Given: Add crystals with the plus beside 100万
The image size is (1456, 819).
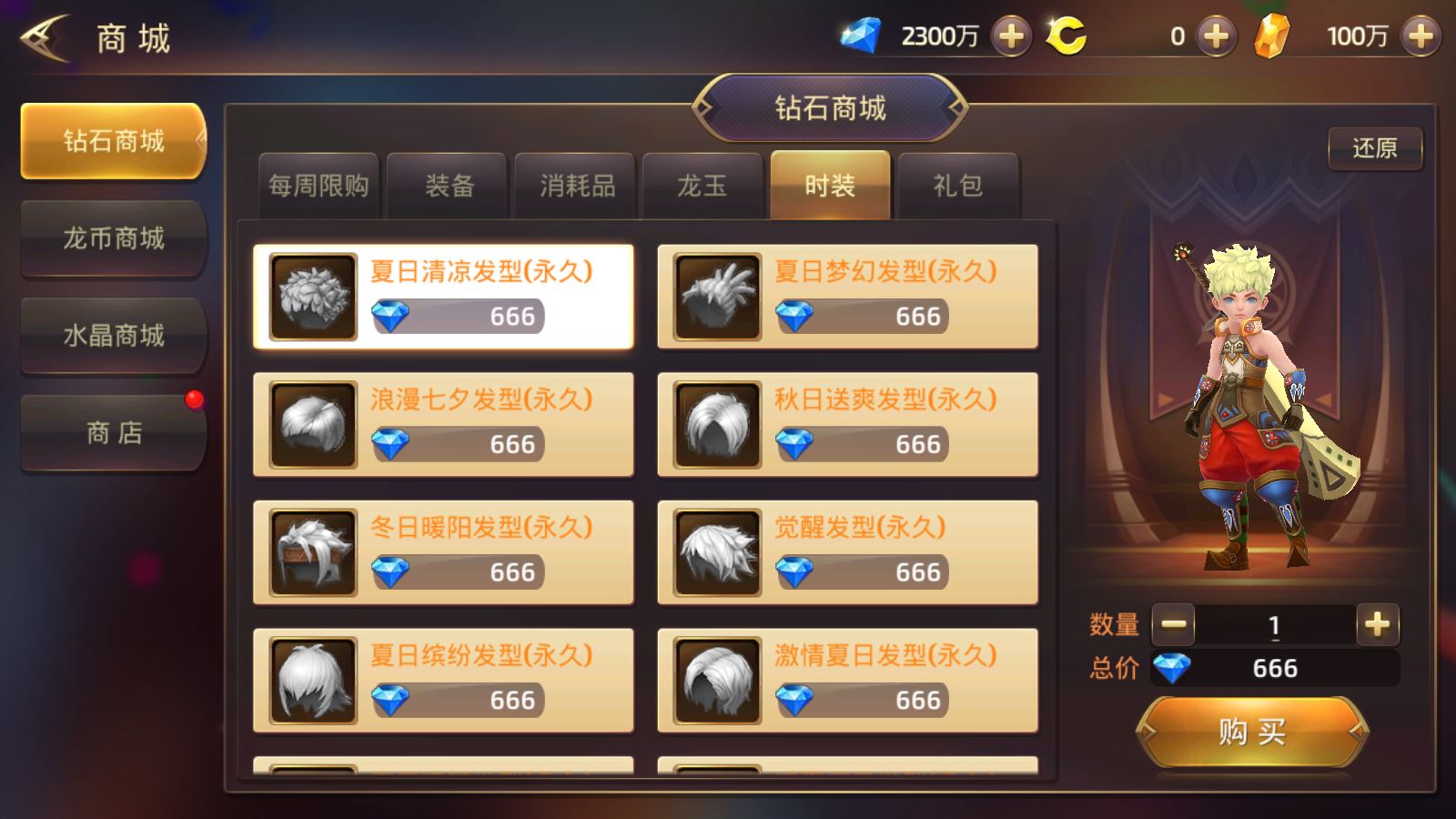Looking at the screenshot, I should click(1421, 36).
